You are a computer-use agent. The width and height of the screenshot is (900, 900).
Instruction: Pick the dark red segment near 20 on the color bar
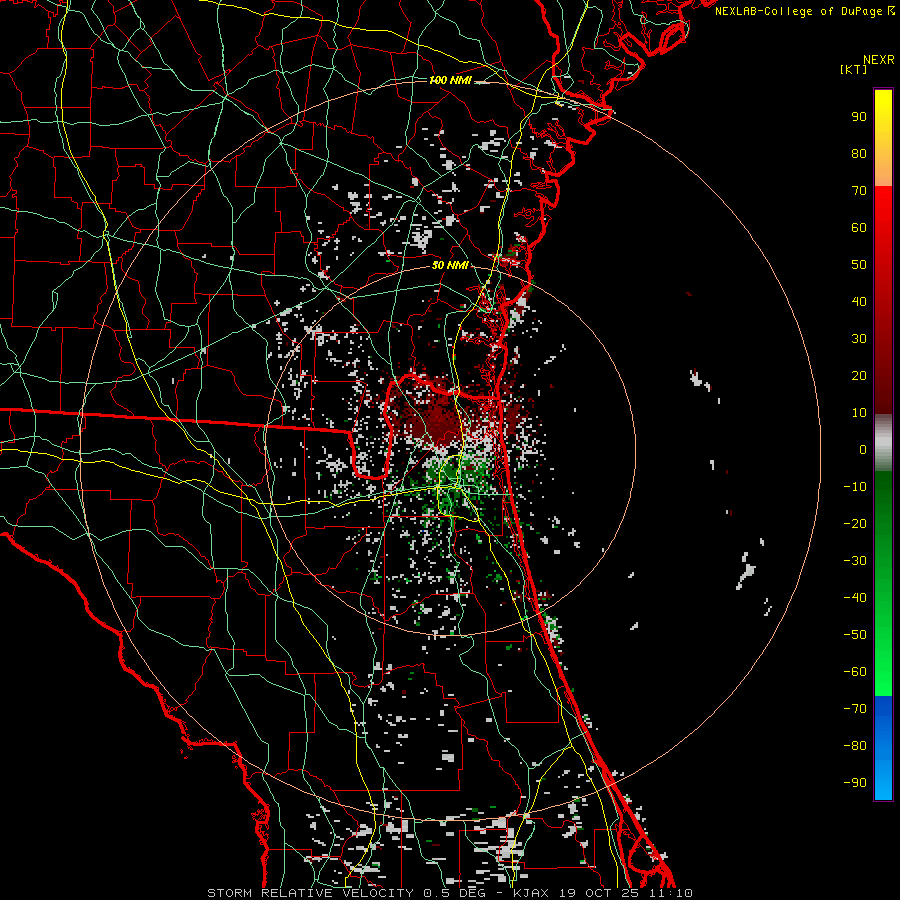(883, 376)
